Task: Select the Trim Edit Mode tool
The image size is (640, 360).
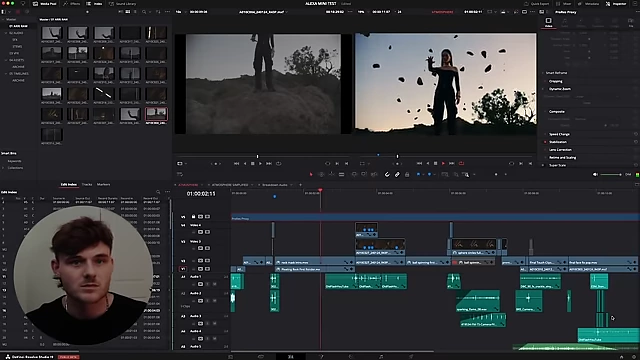Action: click(x=321, y=175)
